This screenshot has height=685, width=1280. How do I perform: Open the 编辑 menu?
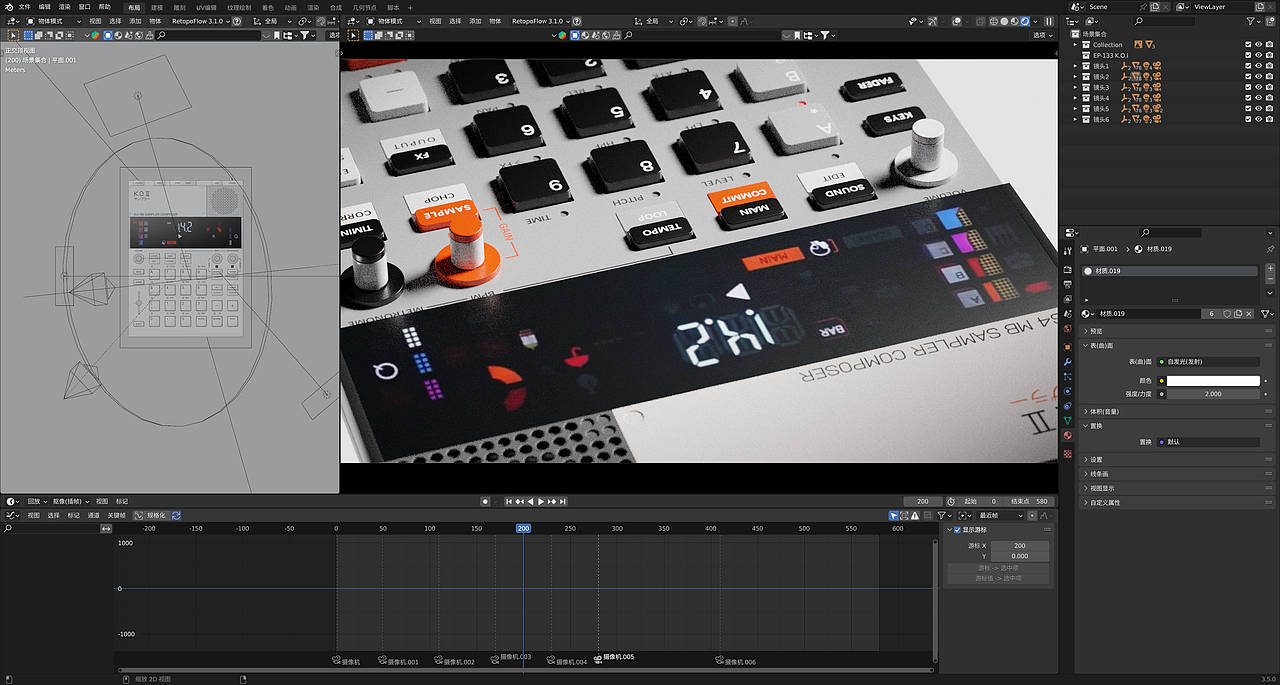pyautogui.click(x=45, y=6)
